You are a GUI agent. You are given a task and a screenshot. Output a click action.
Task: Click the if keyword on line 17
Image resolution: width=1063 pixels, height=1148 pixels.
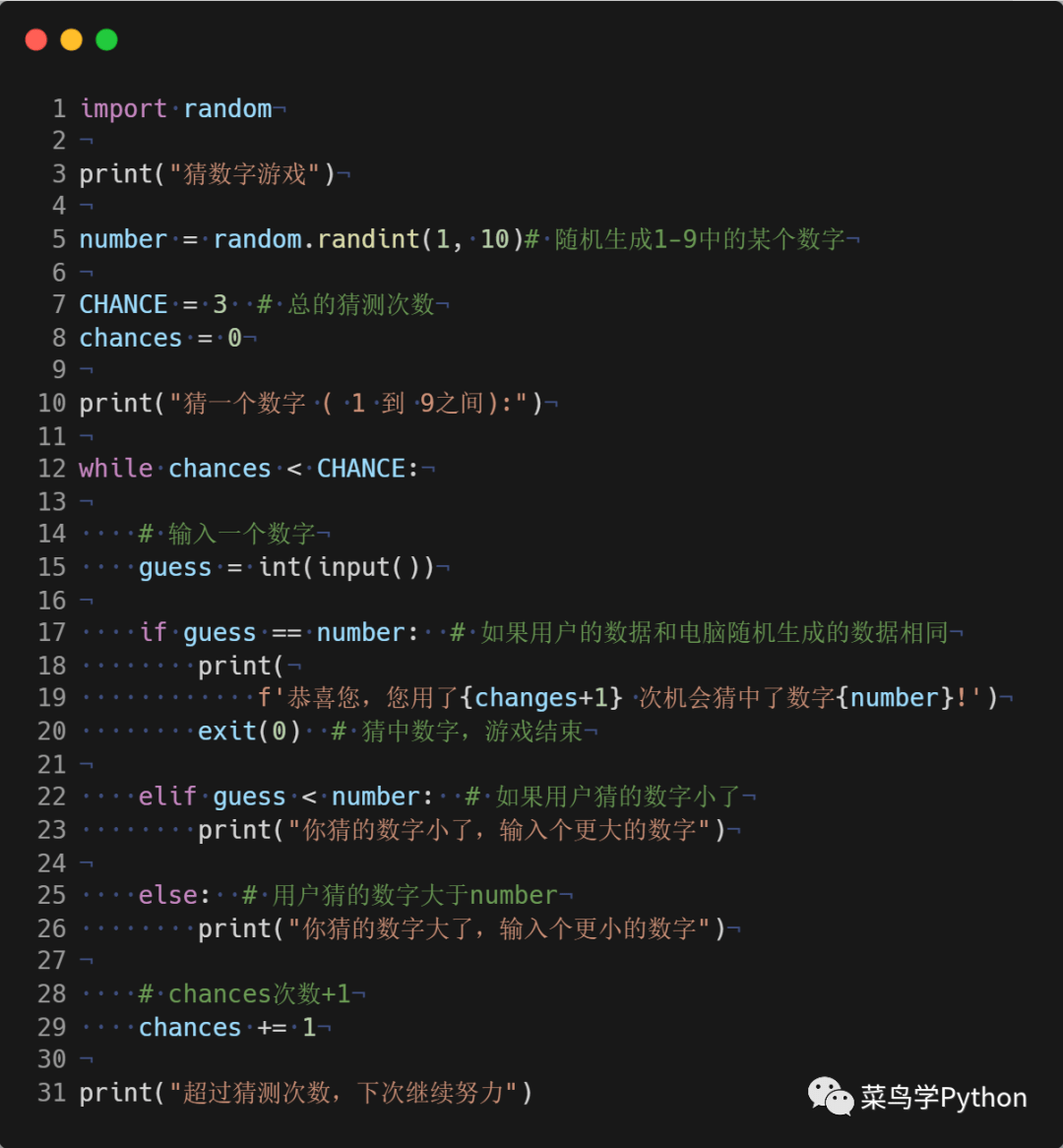(x=153, y=632)
